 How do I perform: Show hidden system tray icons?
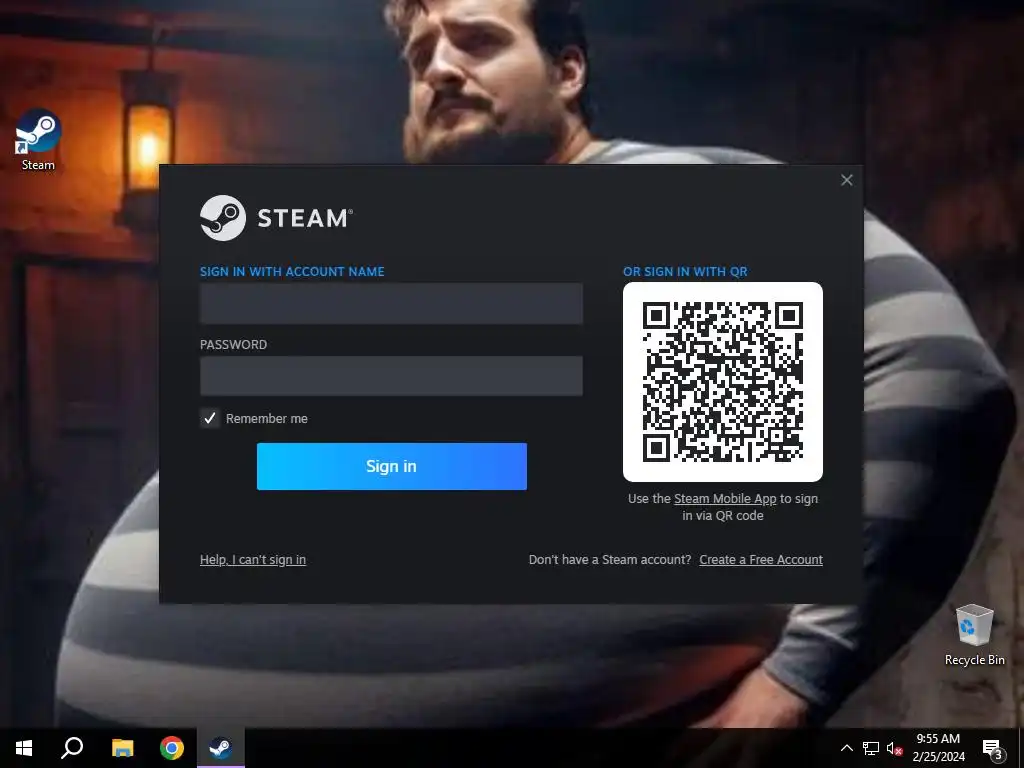click(846, 748)
